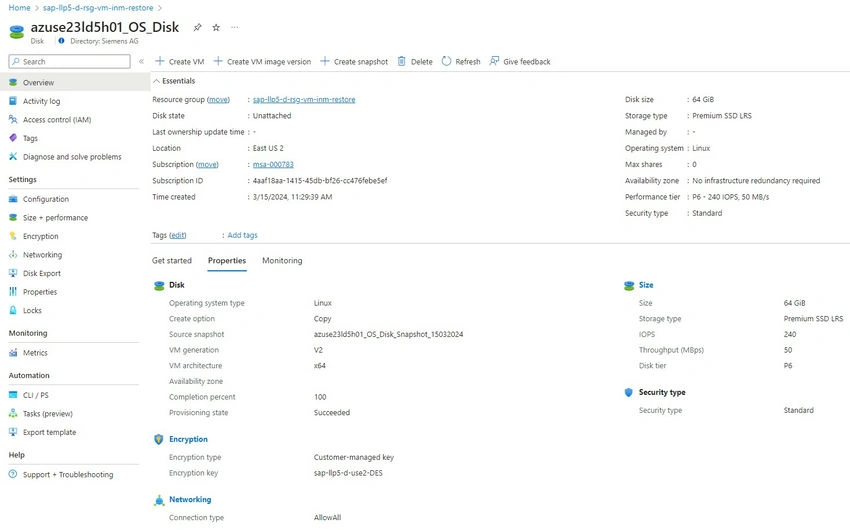Click move link next to Subscription

(207, 164)
